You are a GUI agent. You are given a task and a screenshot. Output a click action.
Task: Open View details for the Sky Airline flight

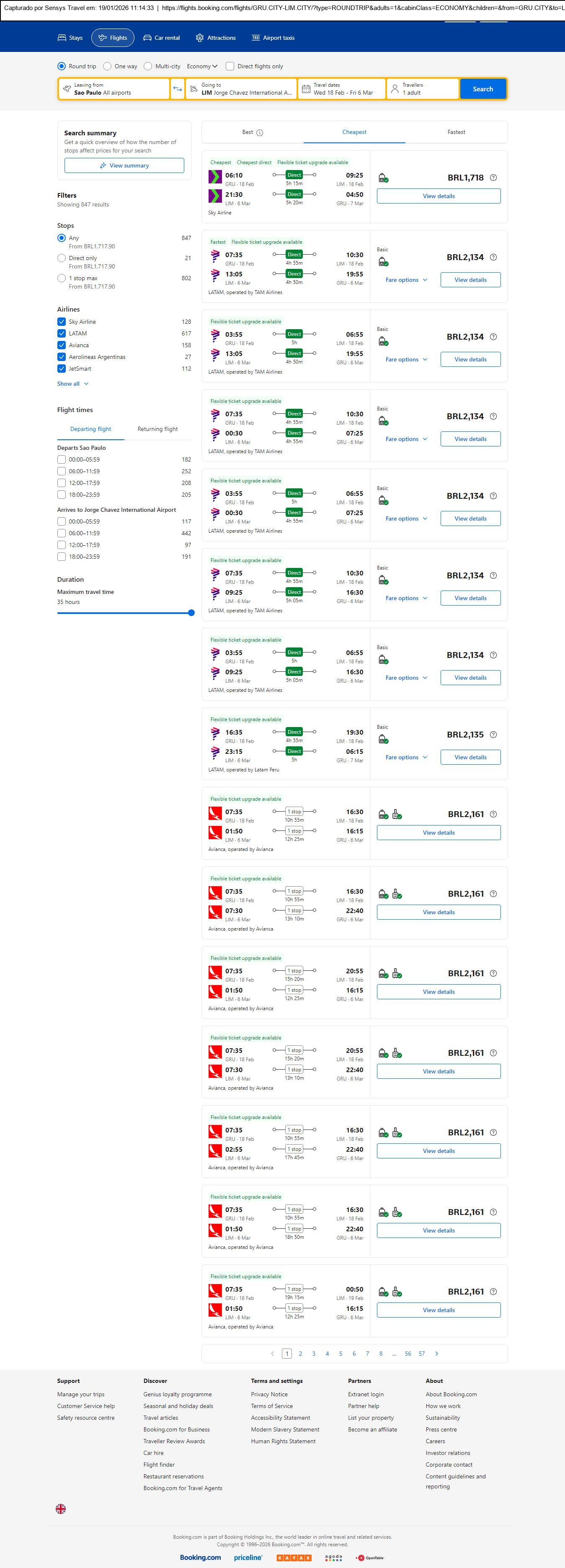439,196
